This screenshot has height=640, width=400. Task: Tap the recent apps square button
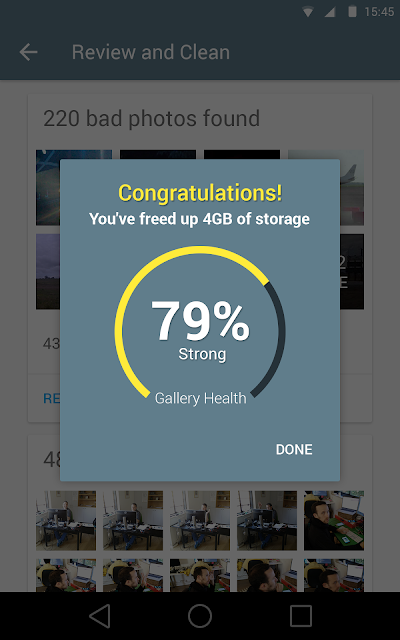click(300, 616)
